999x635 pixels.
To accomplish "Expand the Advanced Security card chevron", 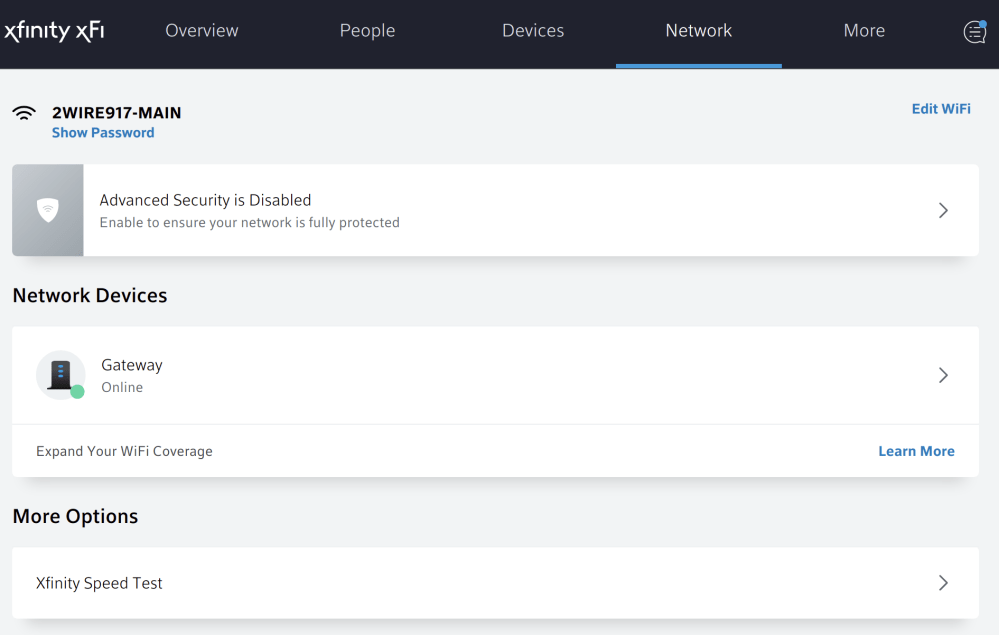I will (942, 210).
